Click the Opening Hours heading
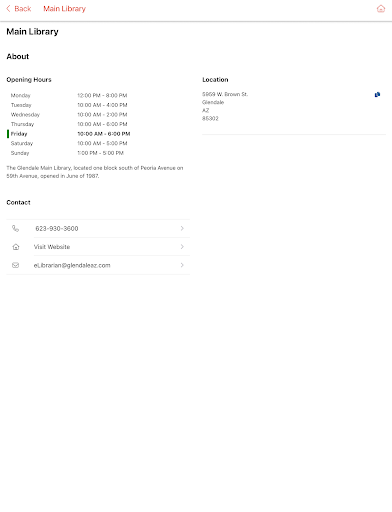 [29, 80]
